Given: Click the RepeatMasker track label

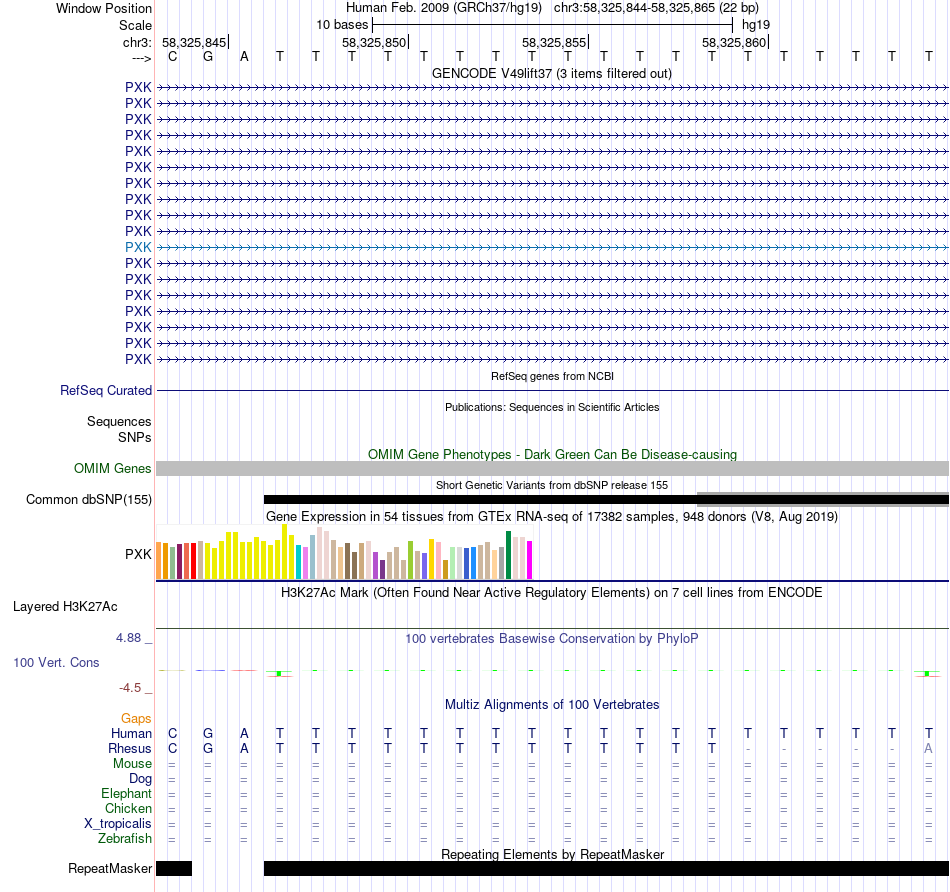Looking at the screenshot, I should pos(110,869).
